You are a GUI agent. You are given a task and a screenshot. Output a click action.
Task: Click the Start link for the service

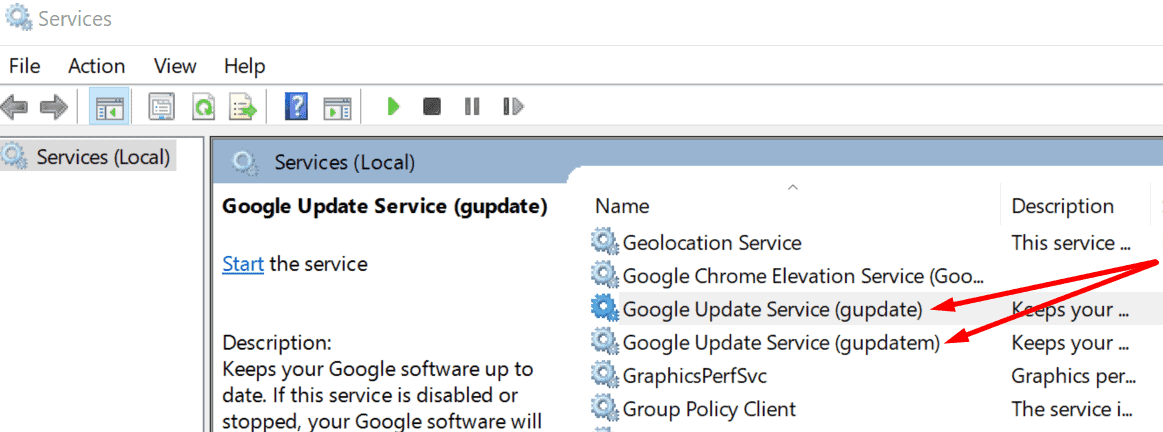[242, 264]
